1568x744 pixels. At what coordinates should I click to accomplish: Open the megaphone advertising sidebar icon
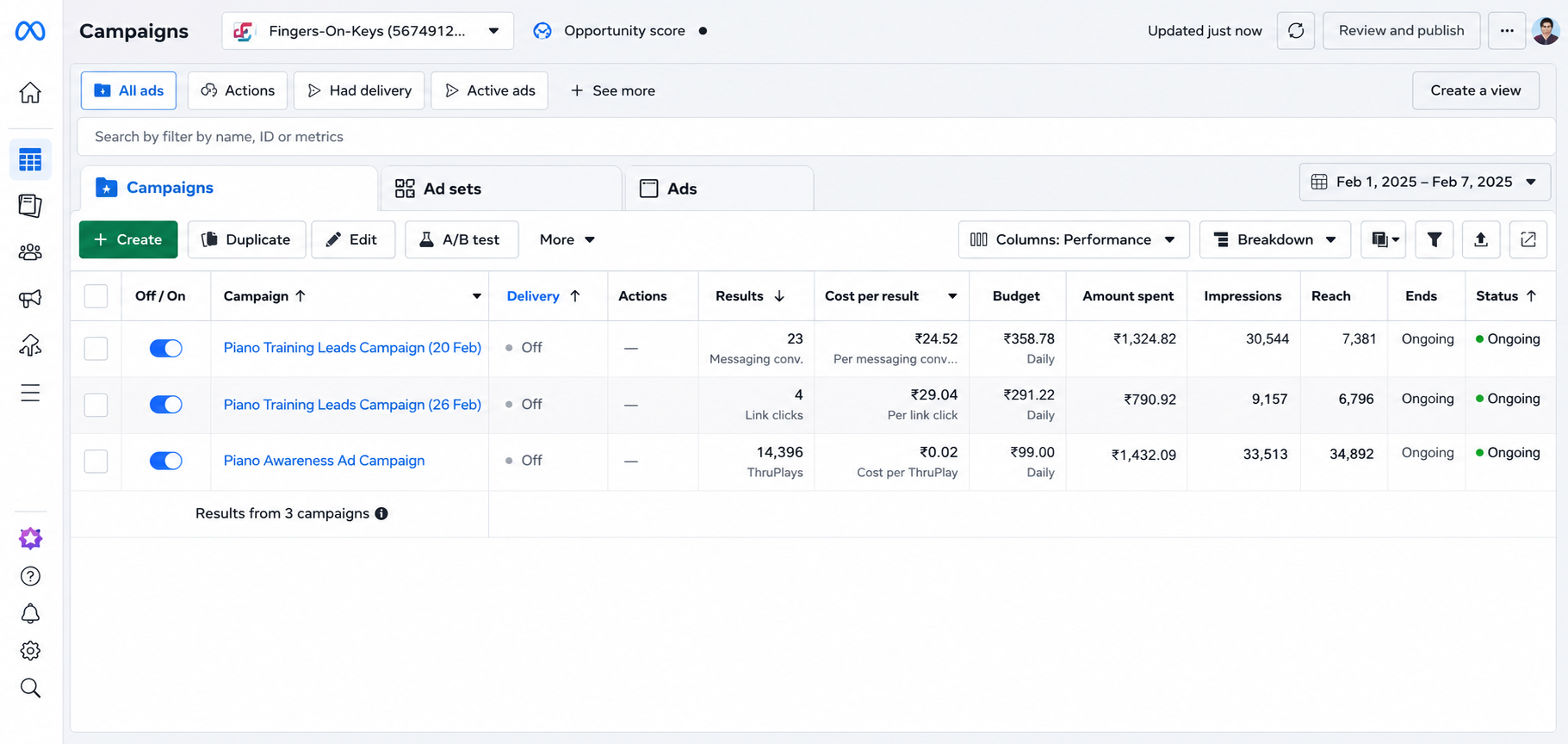30,299
